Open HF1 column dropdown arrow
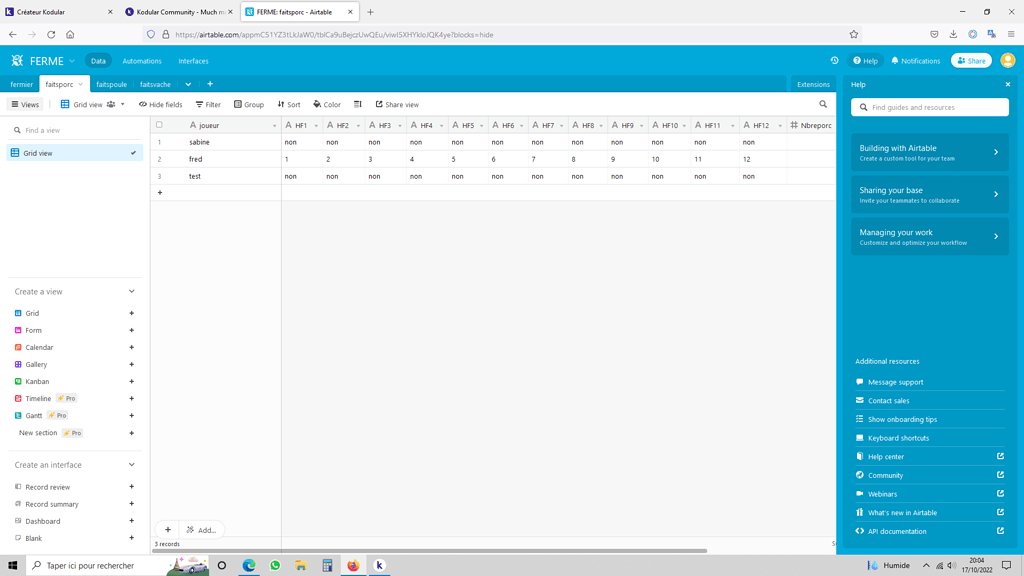1024x576 pixels. 316,125
